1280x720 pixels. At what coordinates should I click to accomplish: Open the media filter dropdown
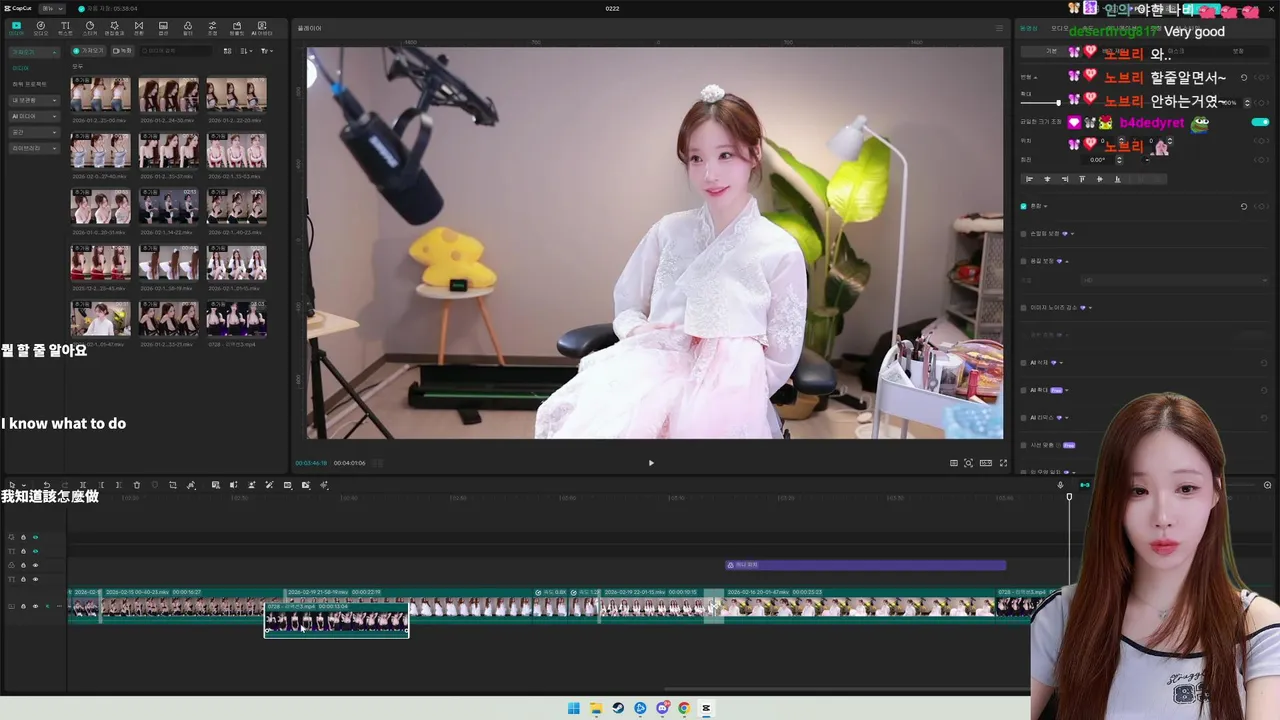267,51
